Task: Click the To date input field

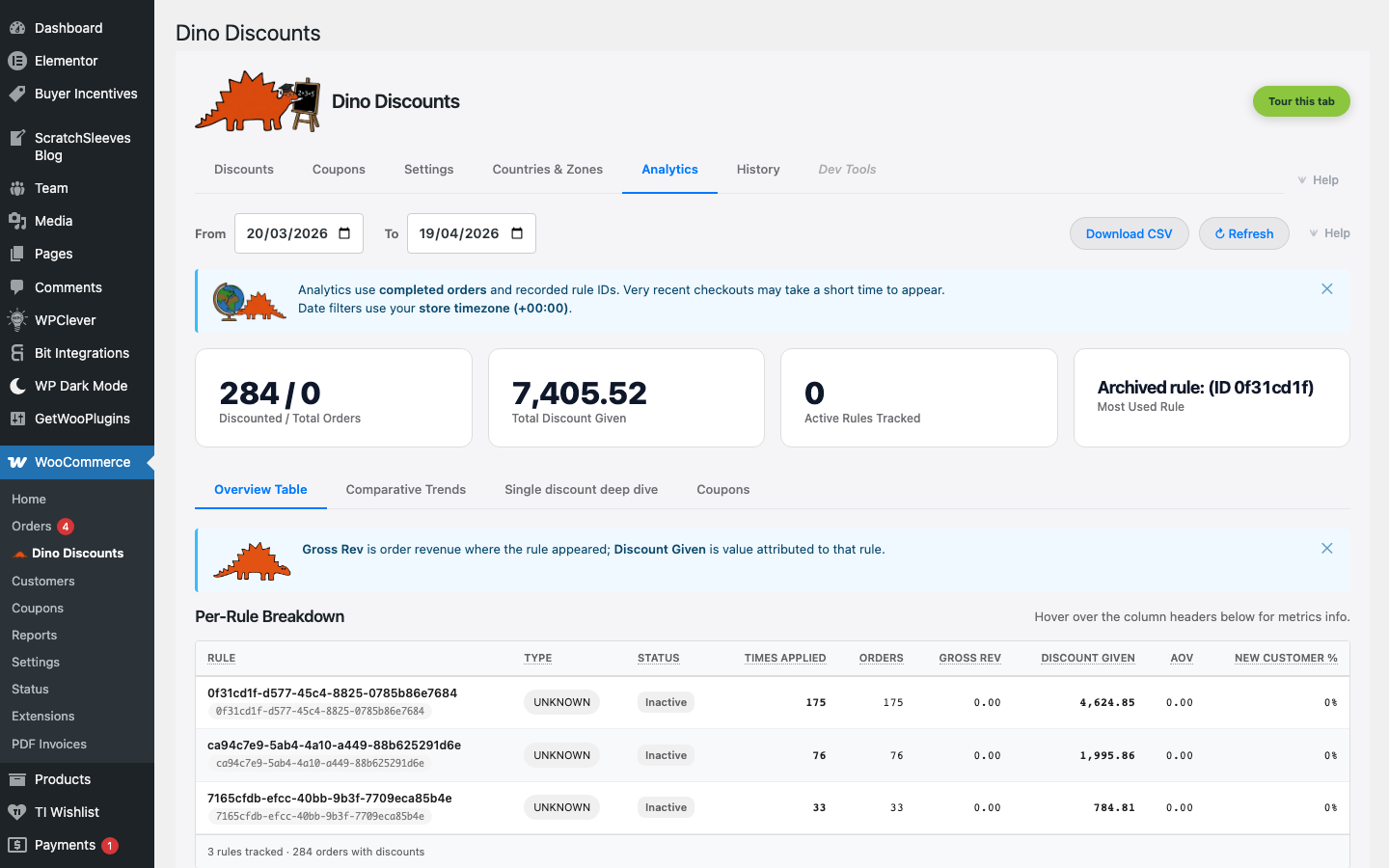Action: click(x=472, y=233)
